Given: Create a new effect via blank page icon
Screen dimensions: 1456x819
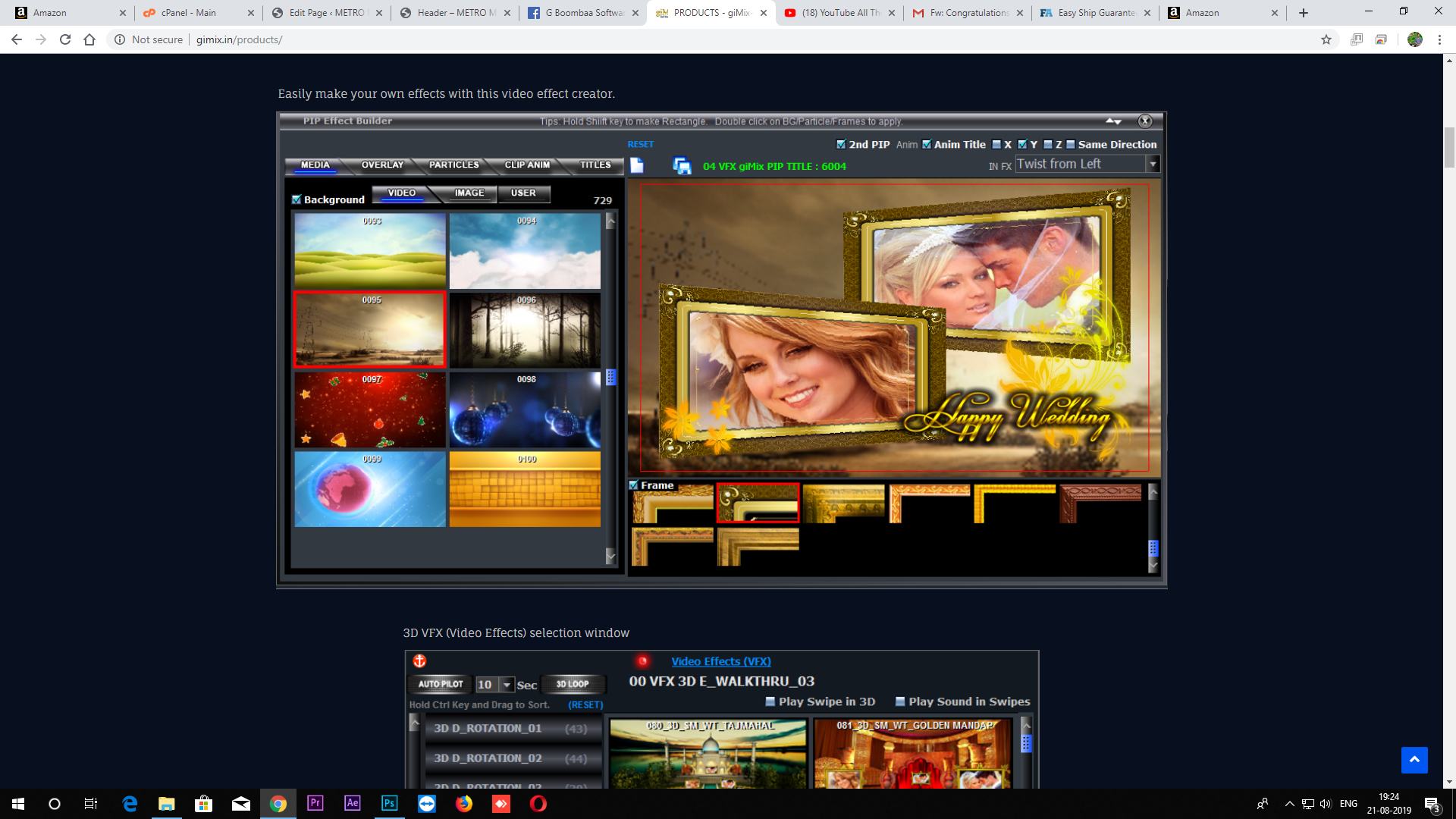Looking at the screenshot, I should click(636, 165).
